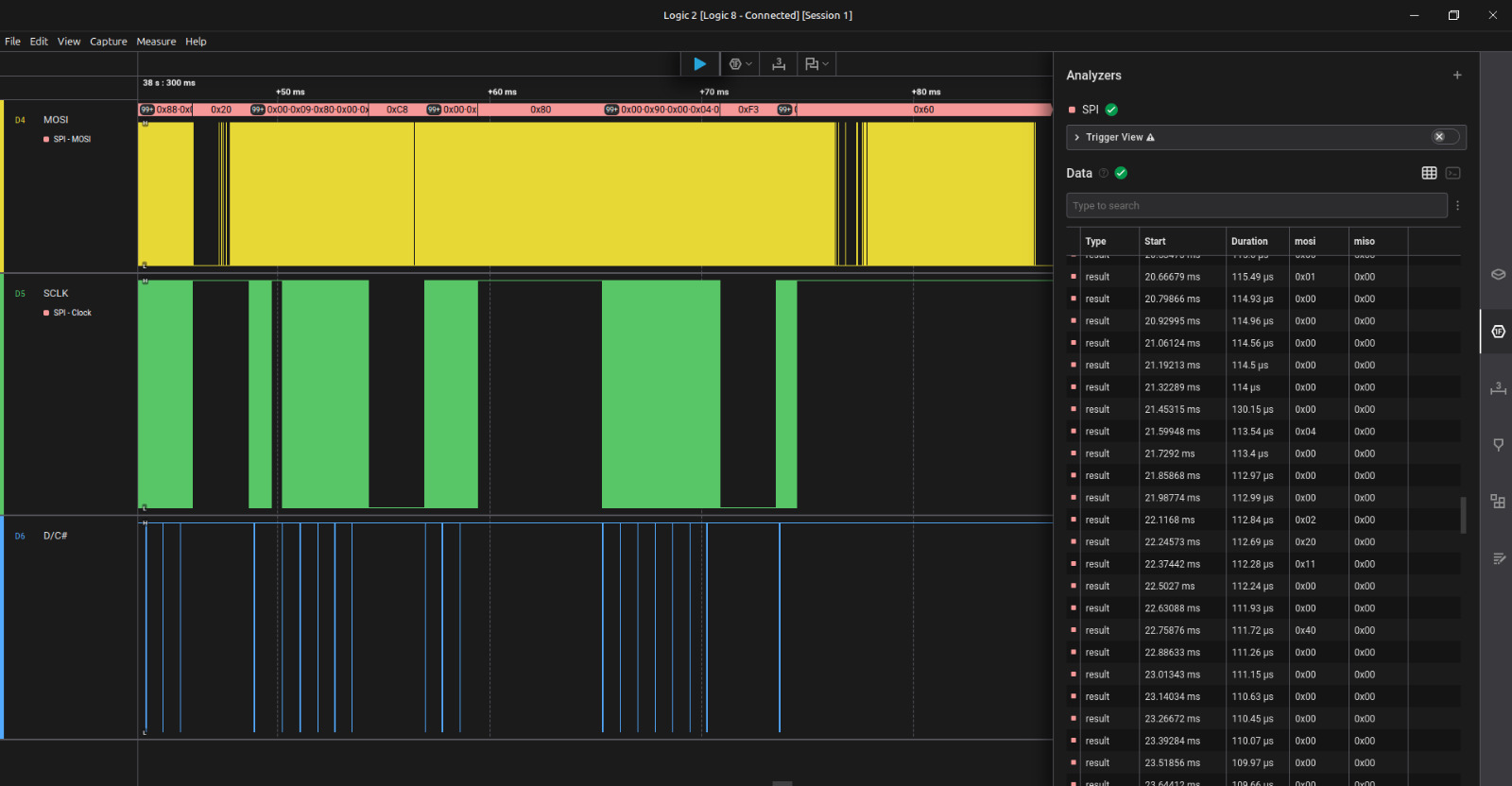Select the result row starting 22.1168 ms
This screenshot has height=786, width=1512.
(1263, 520)
